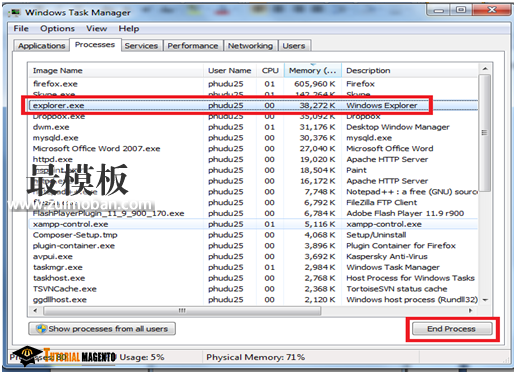Open the Performance tab
Image resolution: width=516 pixels, height=374 pixels.
tap(193, 46)
